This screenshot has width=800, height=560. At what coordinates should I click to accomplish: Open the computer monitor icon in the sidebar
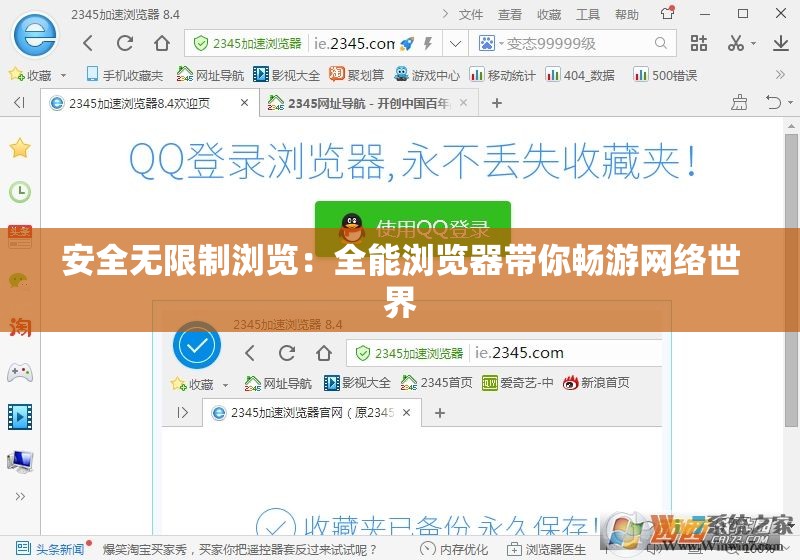pyautogui.click(x=20, y=461)
